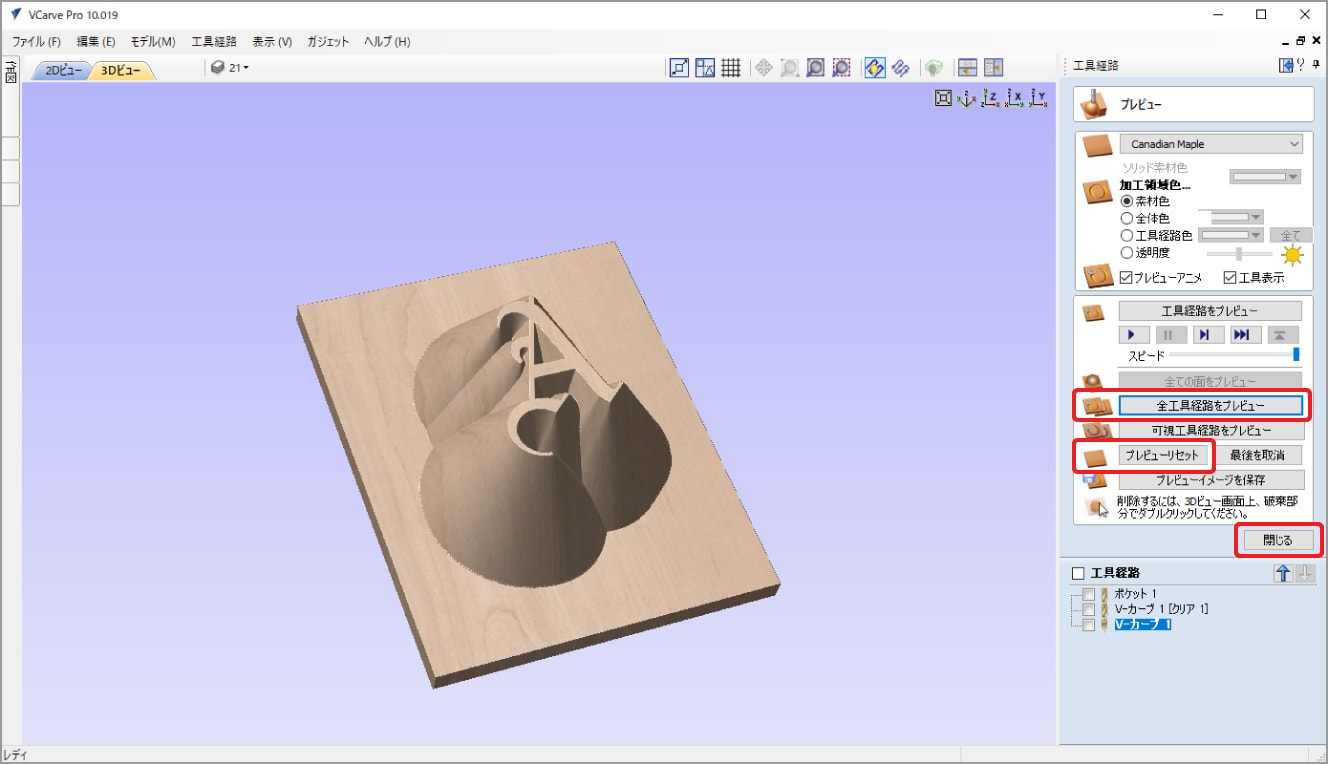Open the Canadian Maple material dropdown
1328x764 pixels.
pyautogui.click(x=1211, y=144)
